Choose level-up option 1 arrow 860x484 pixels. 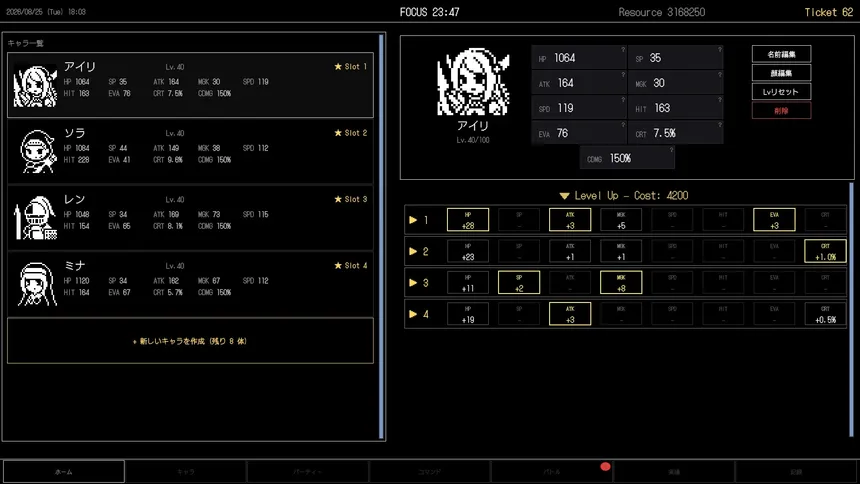413,220
